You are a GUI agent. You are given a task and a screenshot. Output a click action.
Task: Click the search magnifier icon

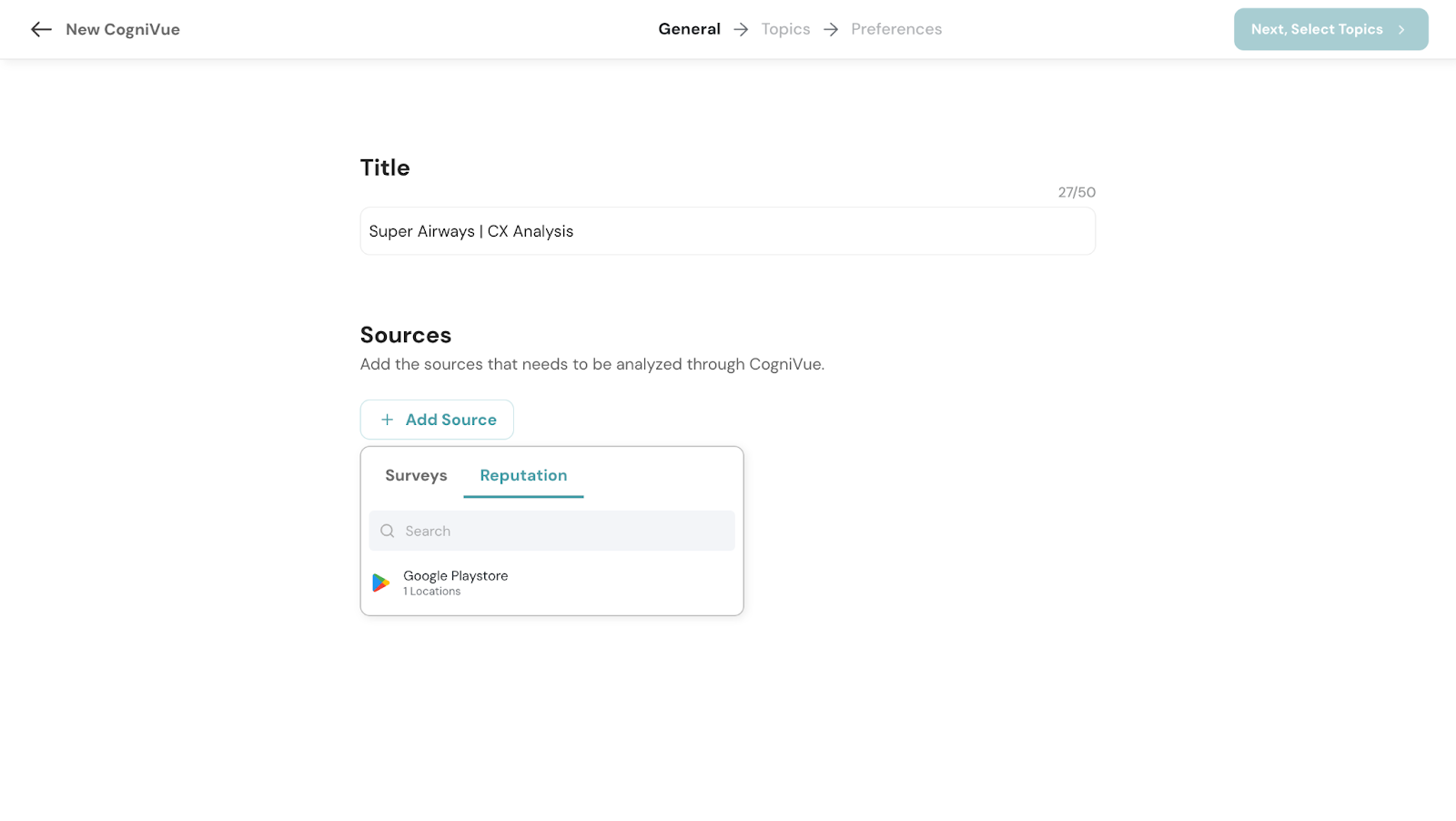388,531
